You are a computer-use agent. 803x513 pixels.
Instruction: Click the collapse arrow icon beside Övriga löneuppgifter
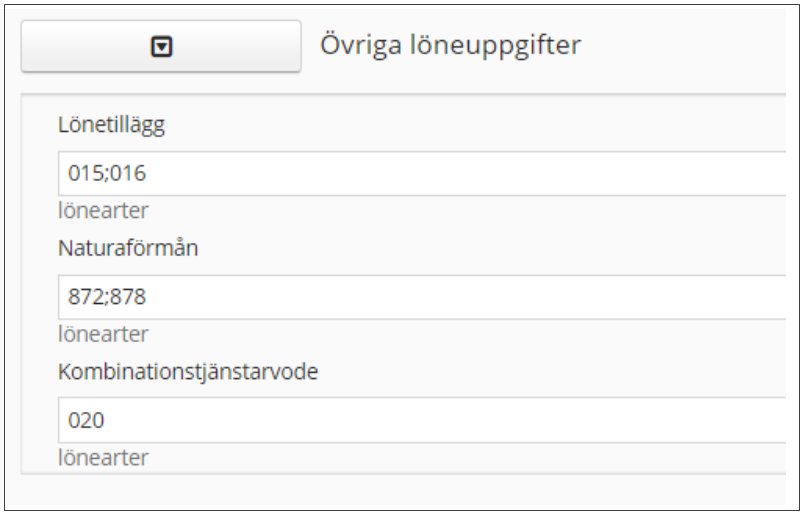(x=161, y=47)
